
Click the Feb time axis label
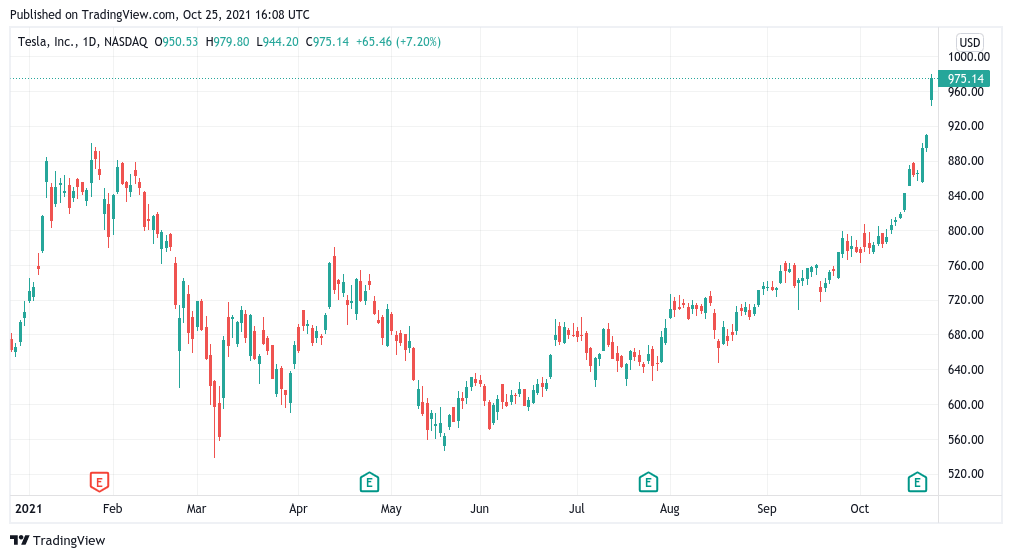(x=112, y=508)
